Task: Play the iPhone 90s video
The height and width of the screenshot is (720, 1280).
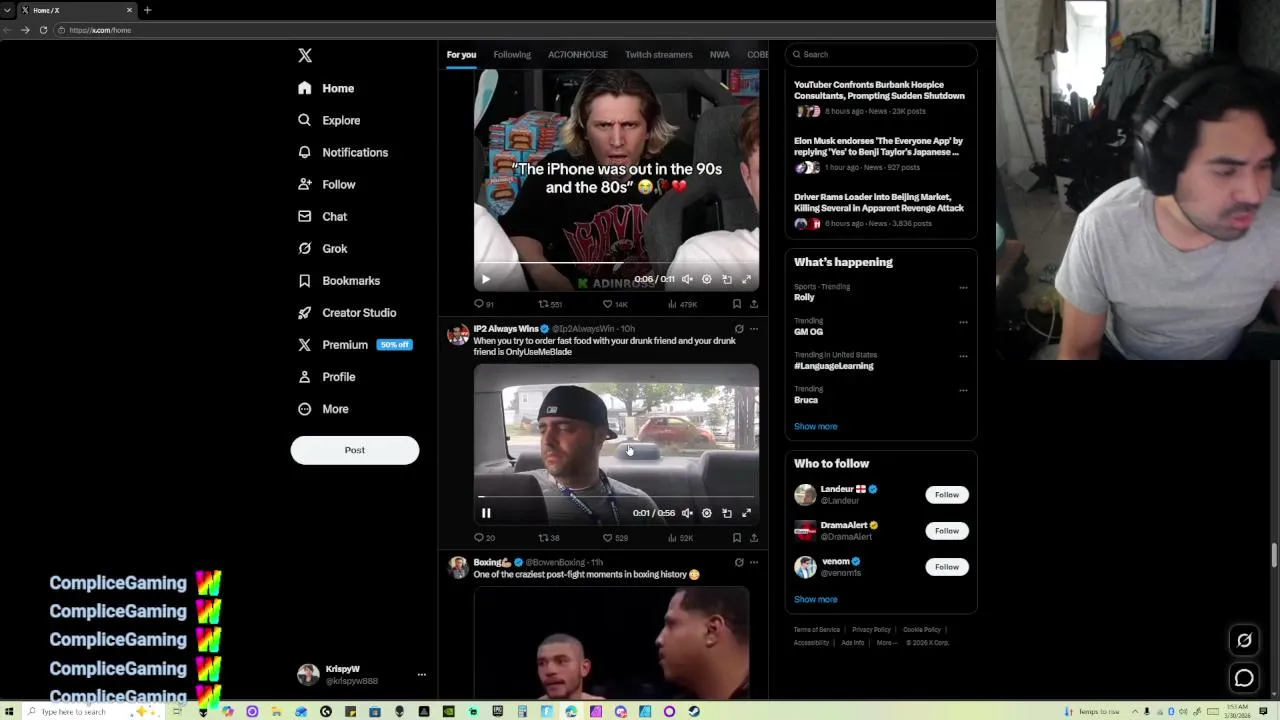Action: pos(486,280)
